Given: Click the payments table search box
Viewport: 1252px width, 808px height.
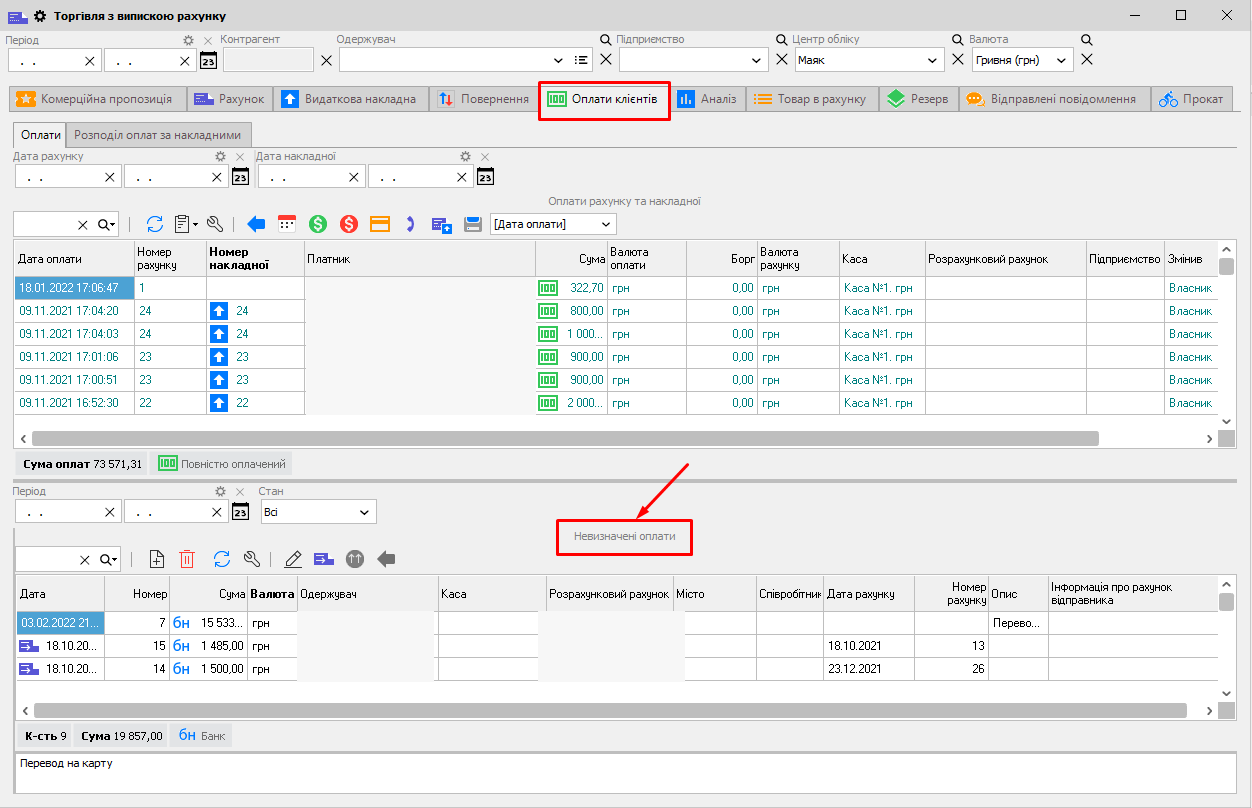Looking at the screenshot, I should 43,225.
